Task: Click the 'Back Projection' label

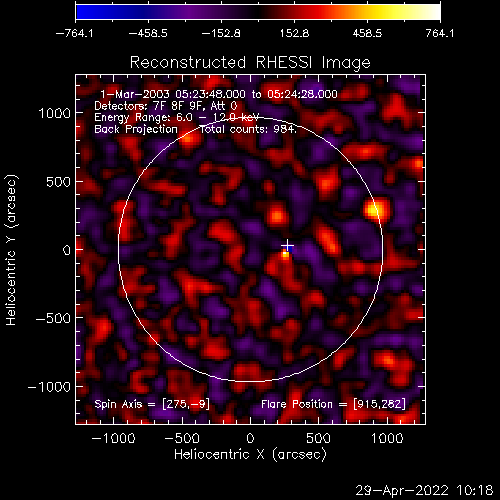Action: point(136,129)
